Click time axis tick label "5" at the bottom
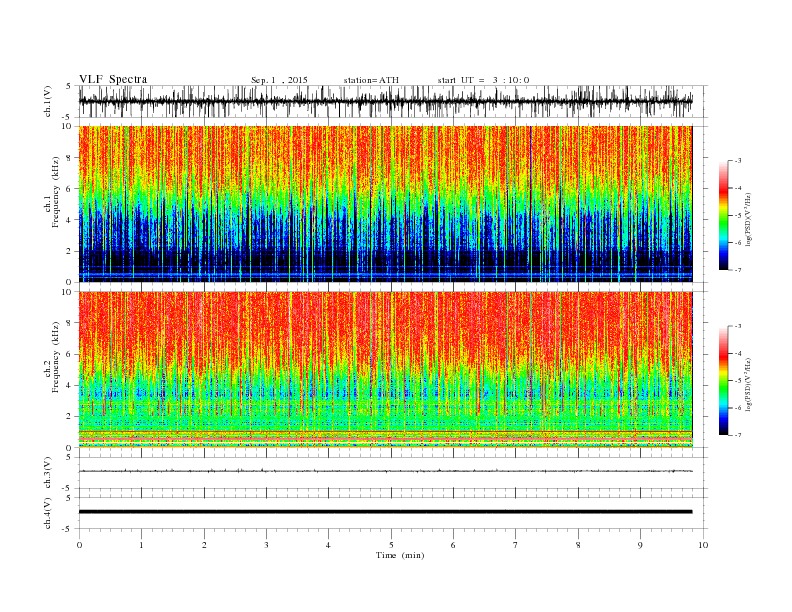The image size is (792, 612). point(391,545)
